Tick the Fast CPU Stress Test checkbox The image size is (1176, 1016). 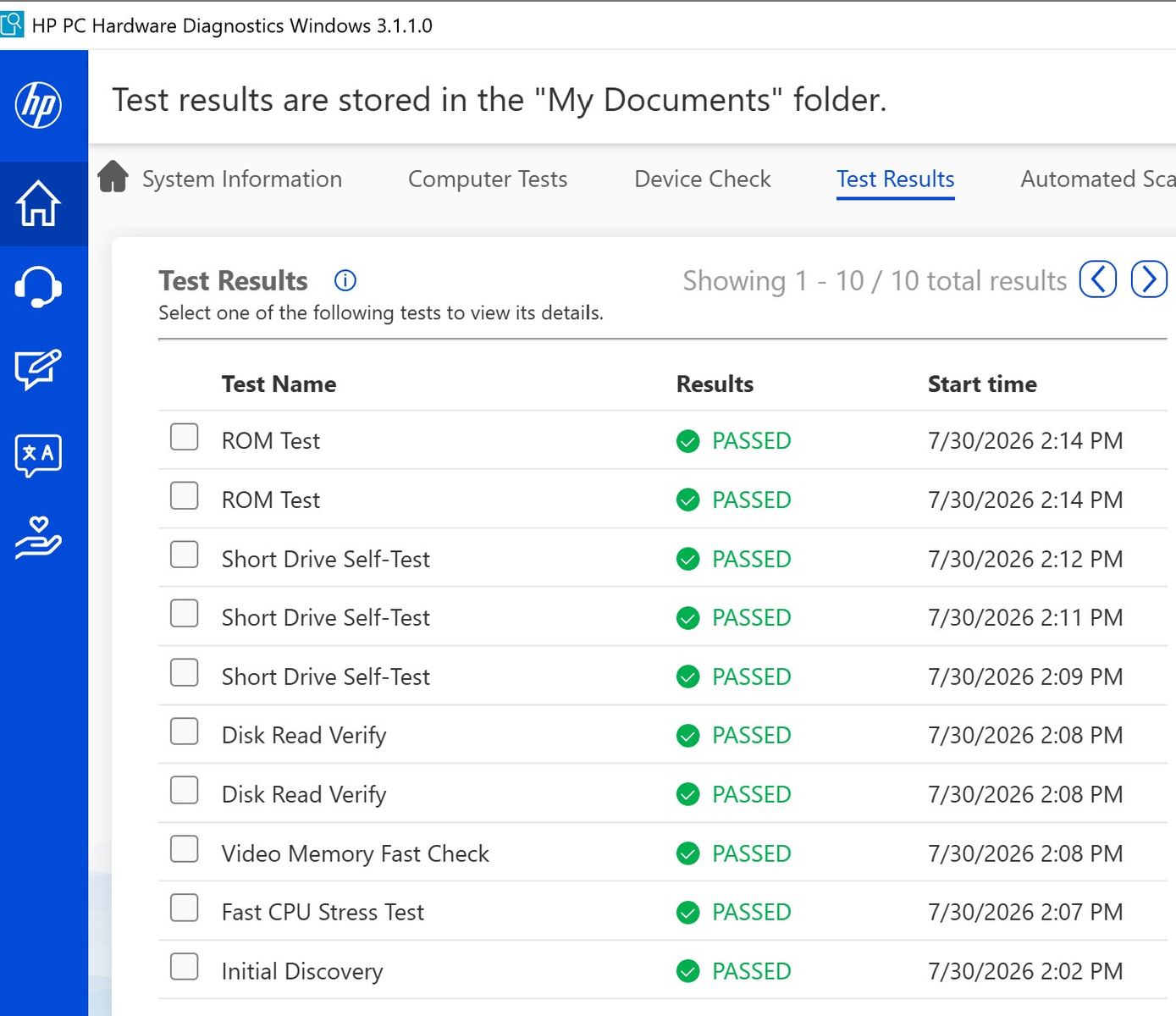coord(185,908)
